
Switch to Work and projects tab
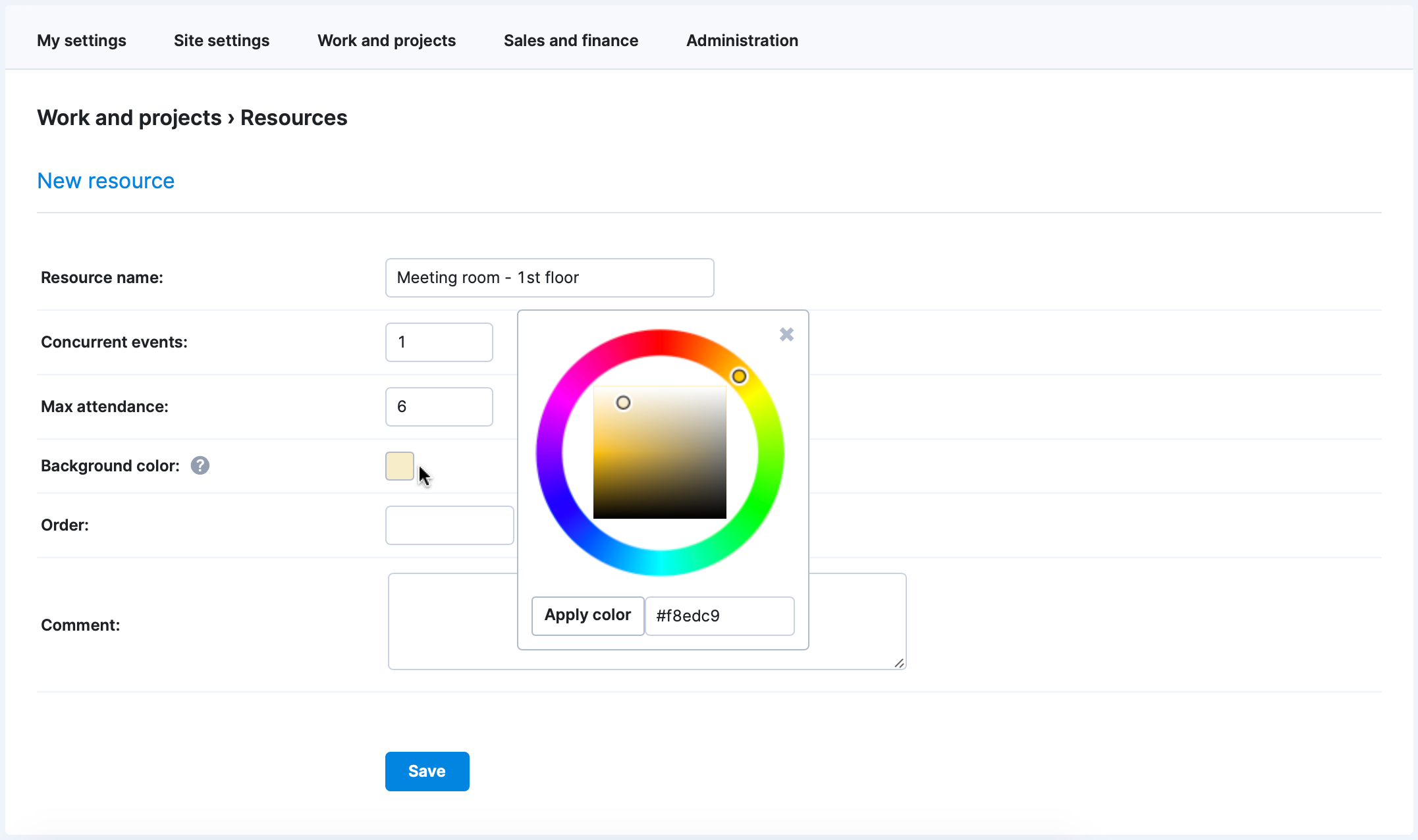point(387,40)
